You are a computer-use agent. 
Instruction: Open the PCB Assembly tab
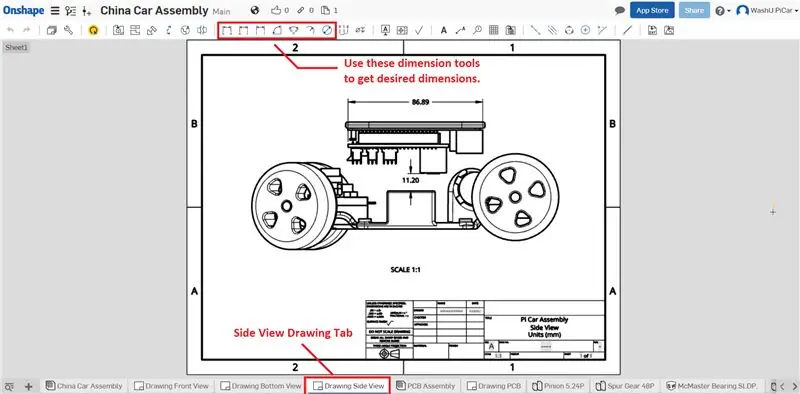click(x=428, y=386)
